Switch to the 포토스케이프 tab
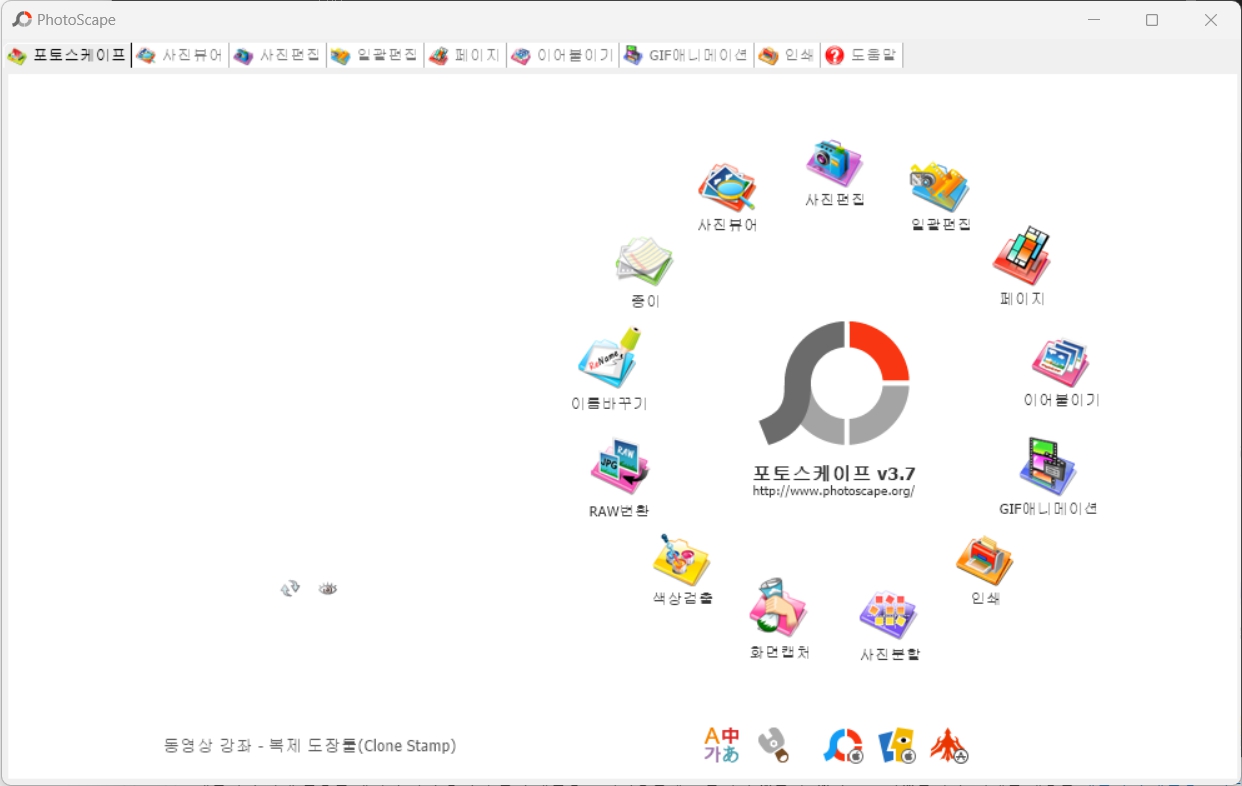Screen dimensions: 1242x786 (67, 55)
